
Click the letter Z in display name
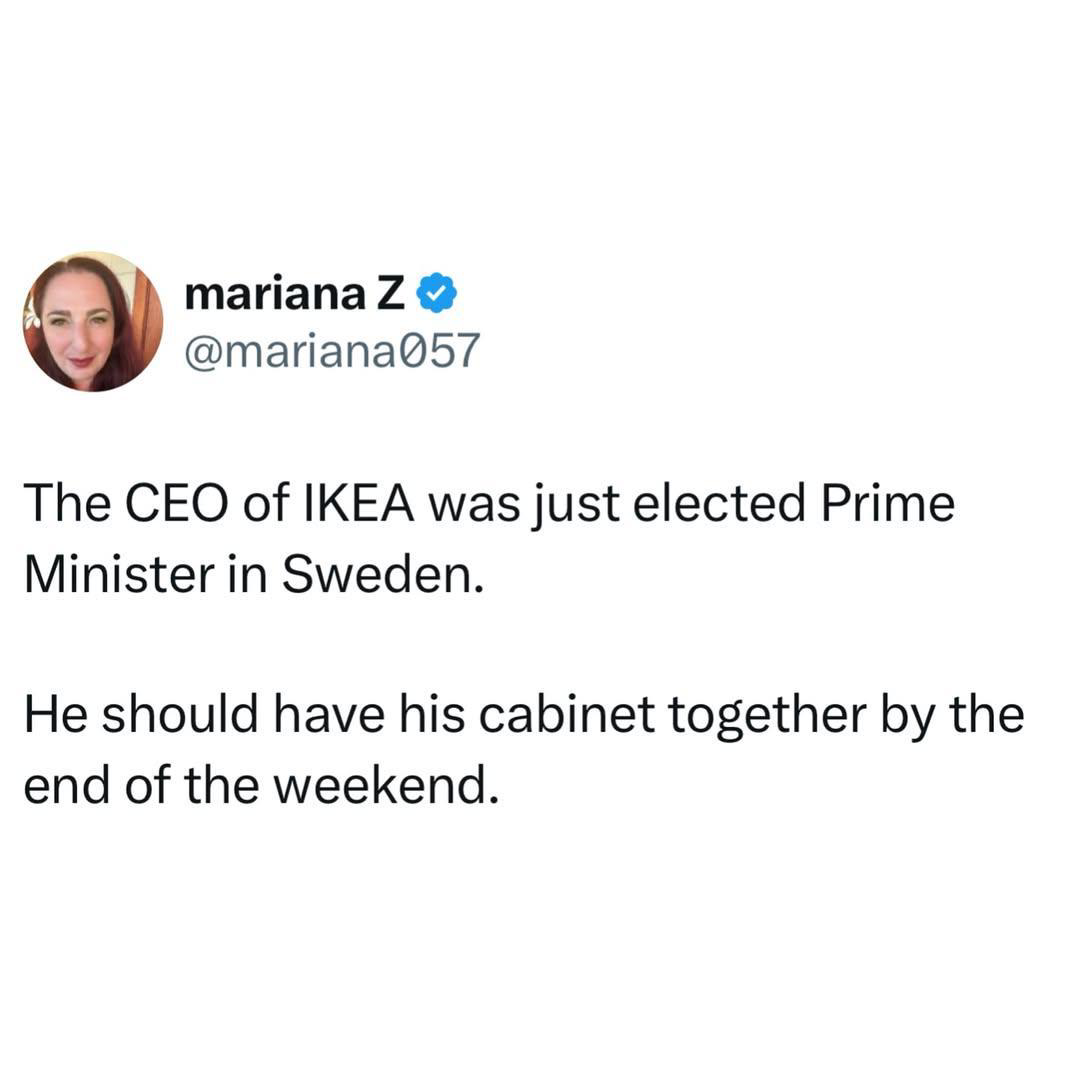click(391, 295)
